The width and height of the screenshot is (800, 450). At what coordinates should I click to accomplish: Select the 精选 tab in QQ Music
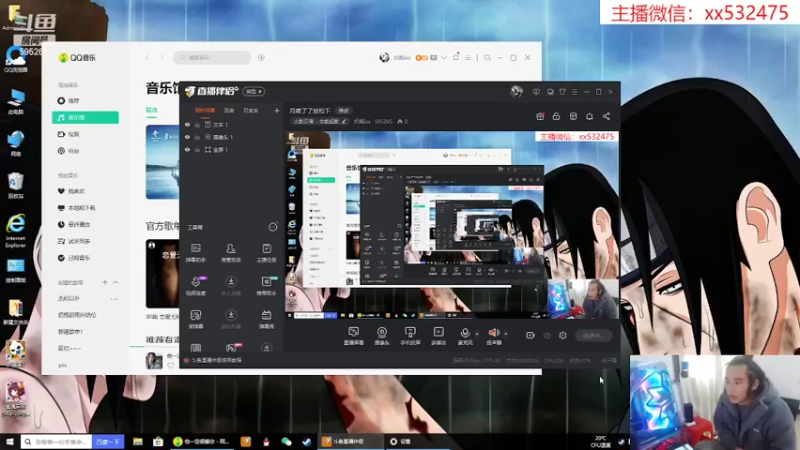pos(152,110)
